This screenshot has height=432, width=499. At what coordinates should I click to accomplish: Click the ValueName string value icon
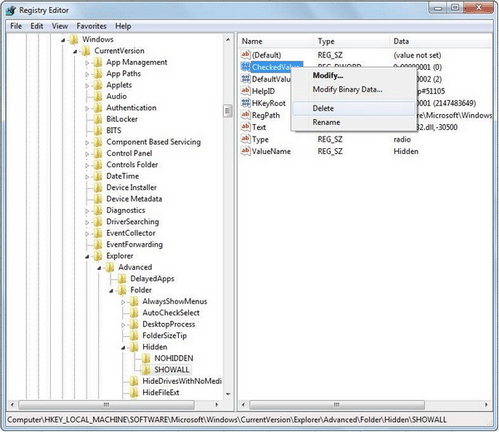246,151
